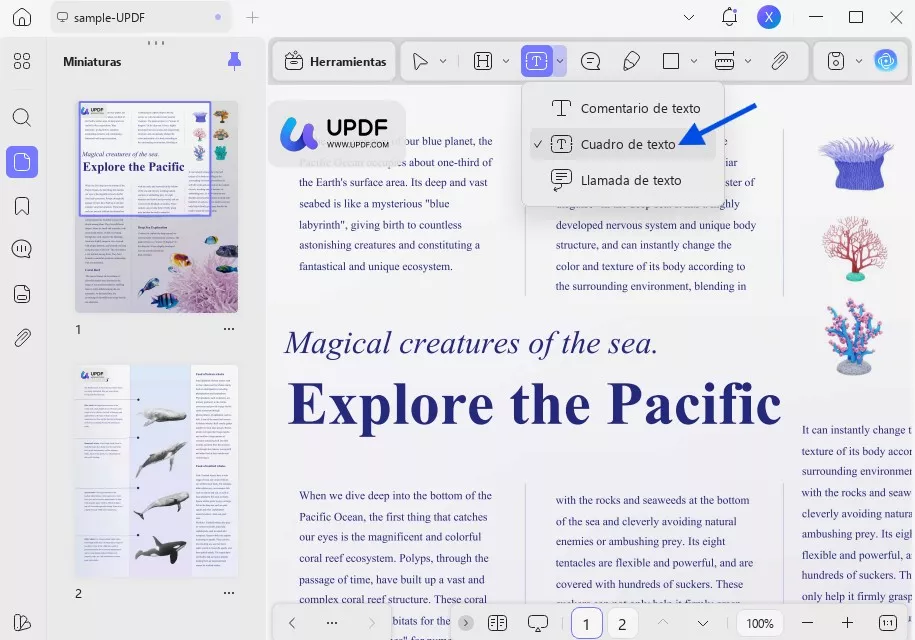
Task: Open more options in bottom bar
Action: (331, 623)
